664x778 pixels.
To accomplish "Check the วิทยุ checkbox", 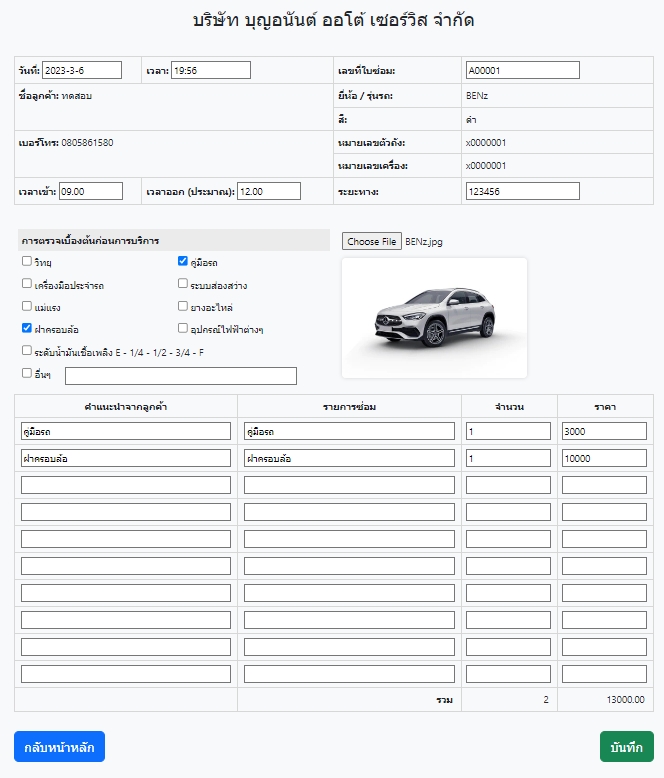I will [27, 261].
